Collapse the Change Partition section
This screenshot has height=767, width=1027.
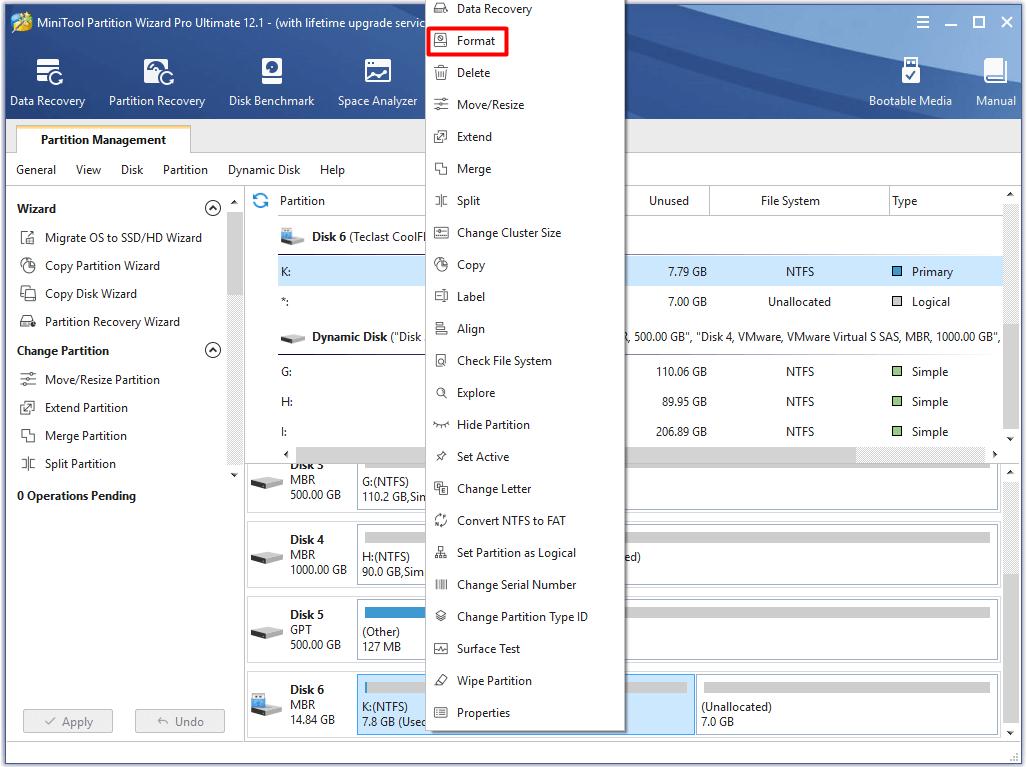click(212, 351)
